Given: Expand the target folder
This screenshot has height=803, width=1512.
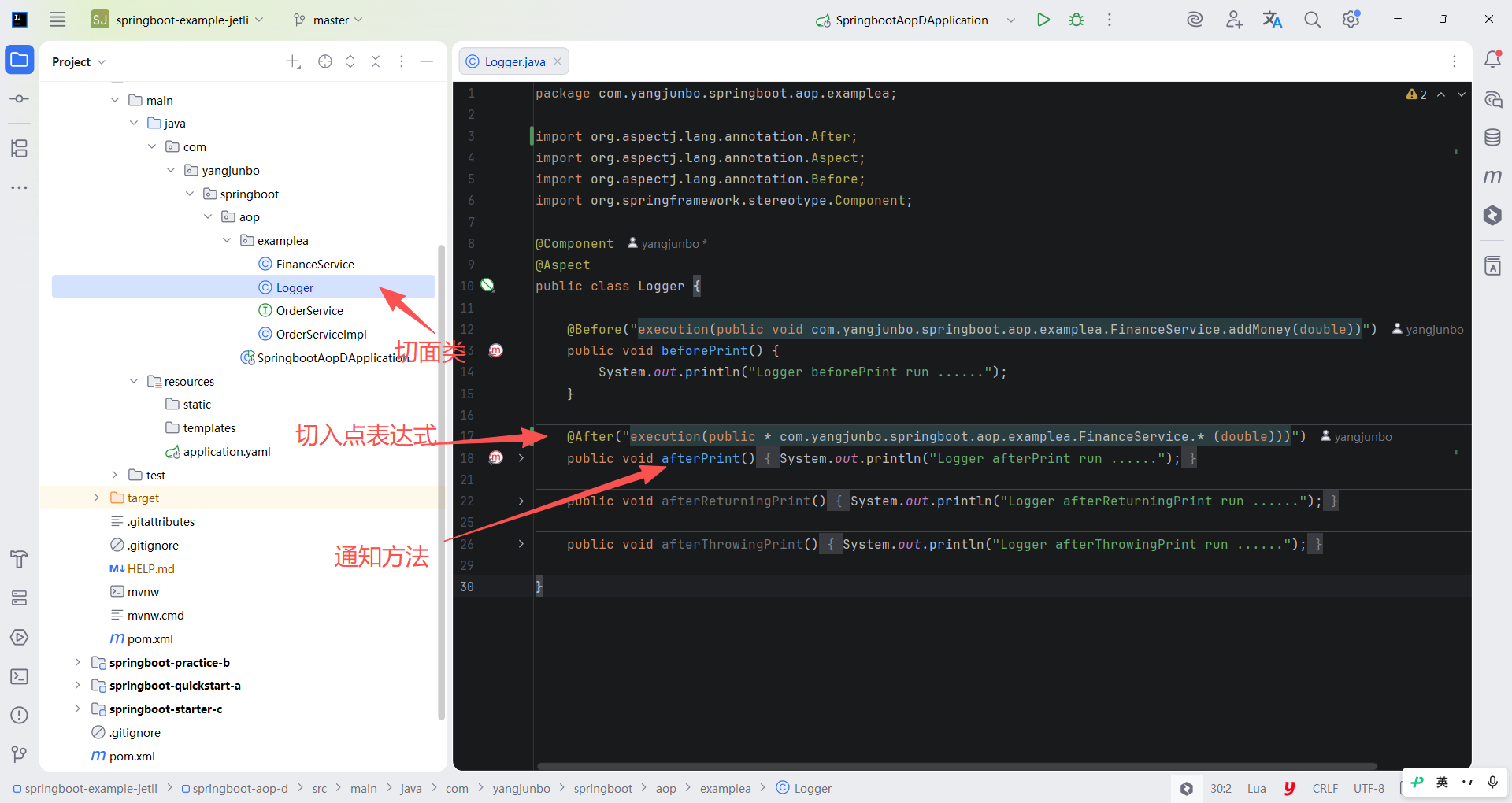Looking at the screenshot, I should click(x=96, y=498).
